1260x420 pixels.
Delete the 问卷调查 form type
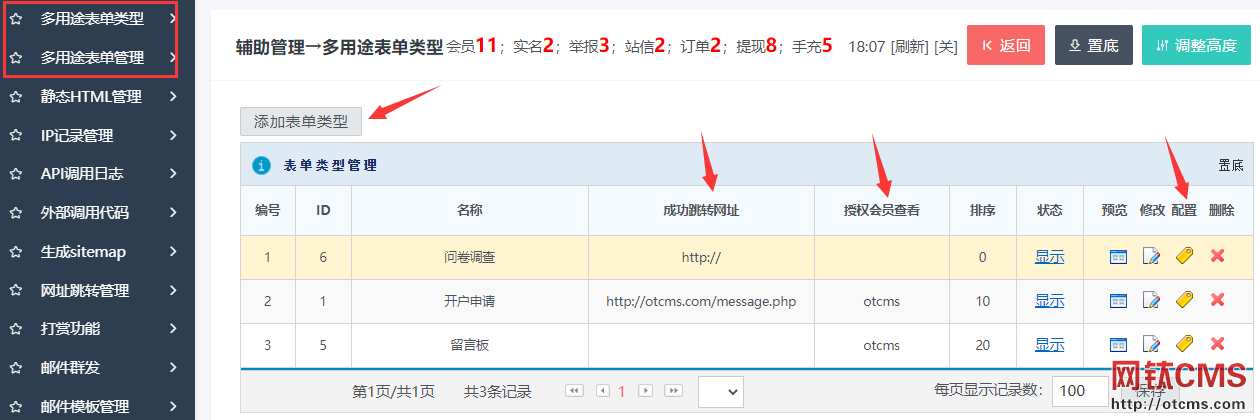coord(1217,257)
